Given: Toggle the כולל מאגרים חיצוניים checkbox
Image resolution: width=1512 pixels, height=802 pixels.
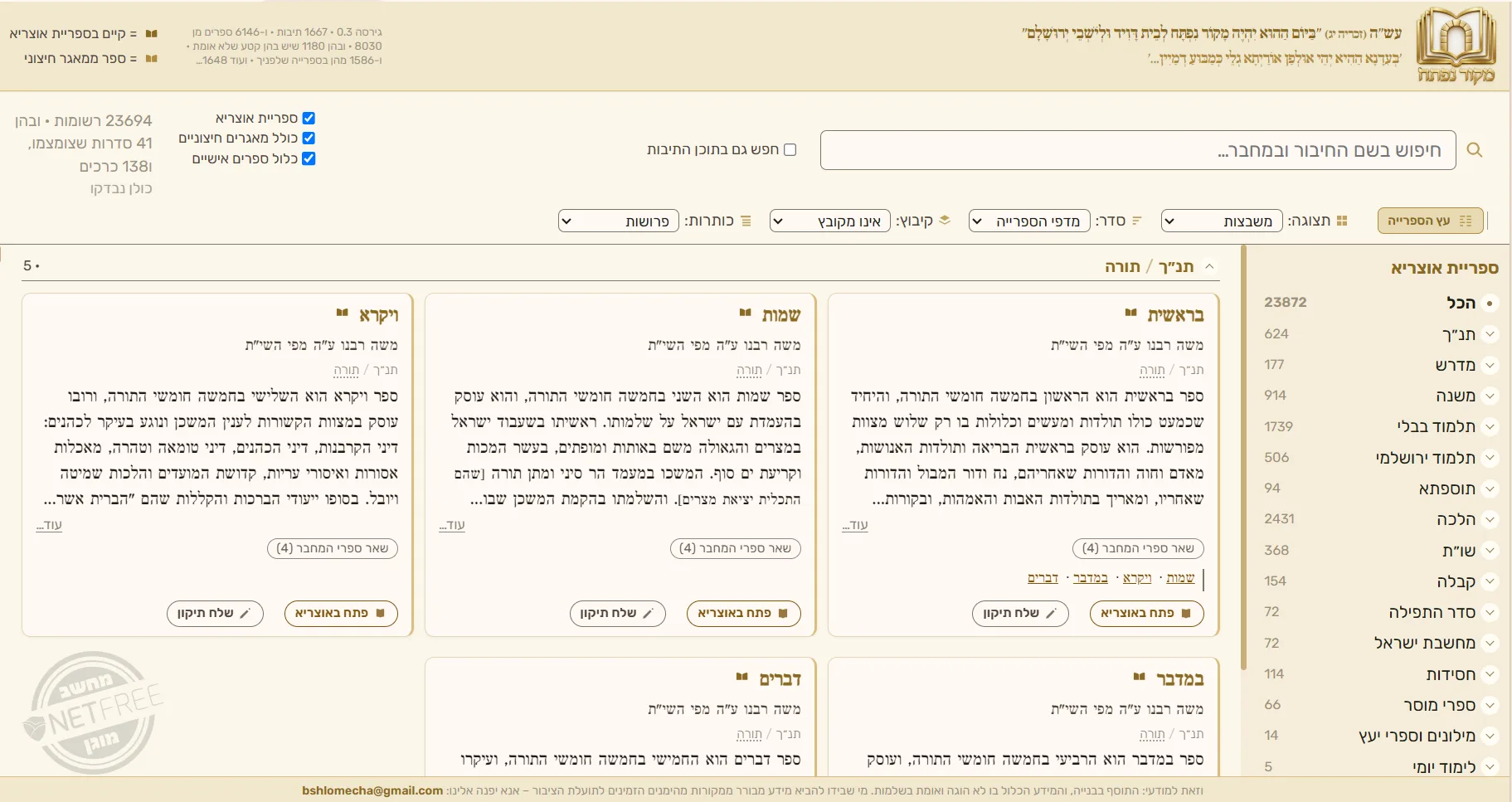Looking at the screenshot, I should [309, 138].
